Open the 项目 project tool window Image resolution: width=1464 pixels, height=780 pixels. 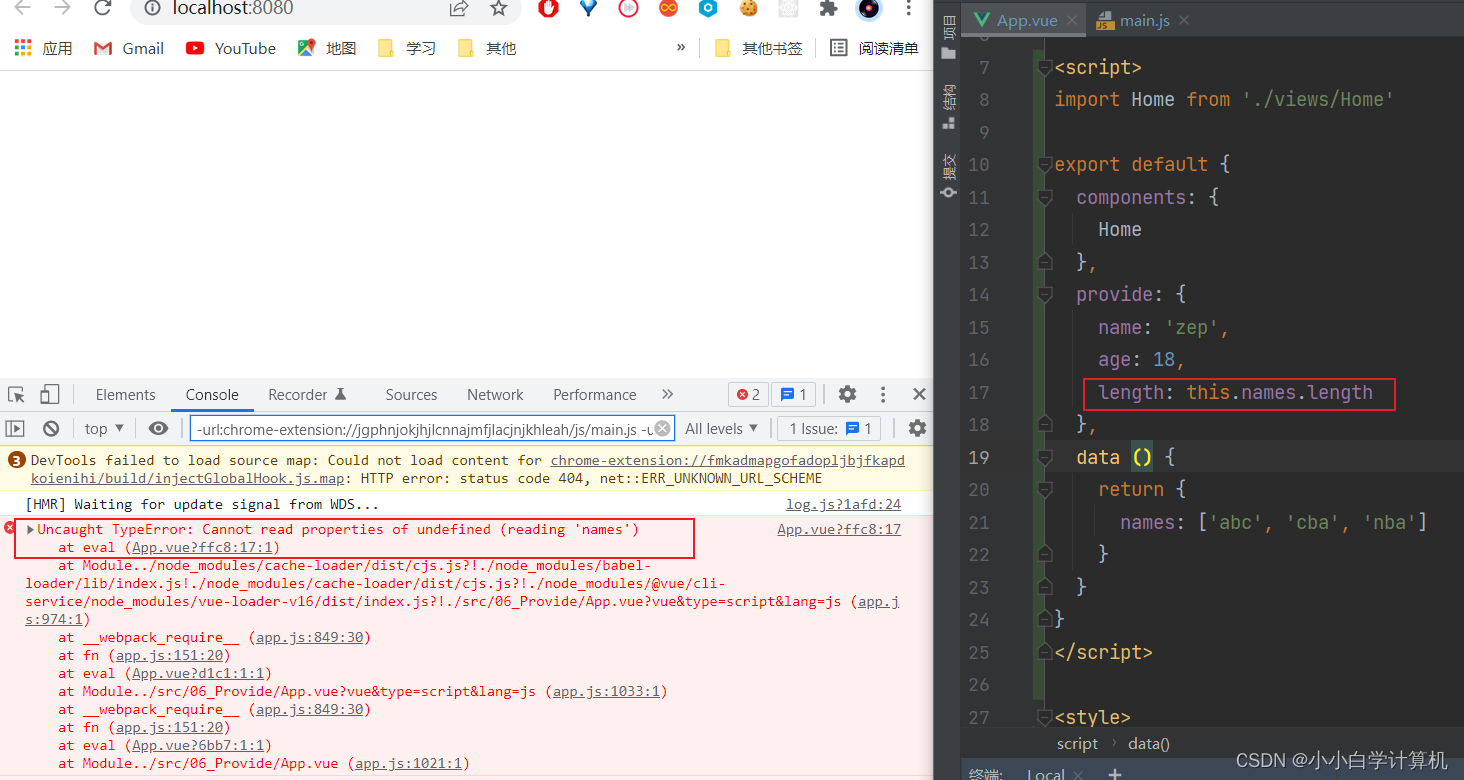[948, 37]
